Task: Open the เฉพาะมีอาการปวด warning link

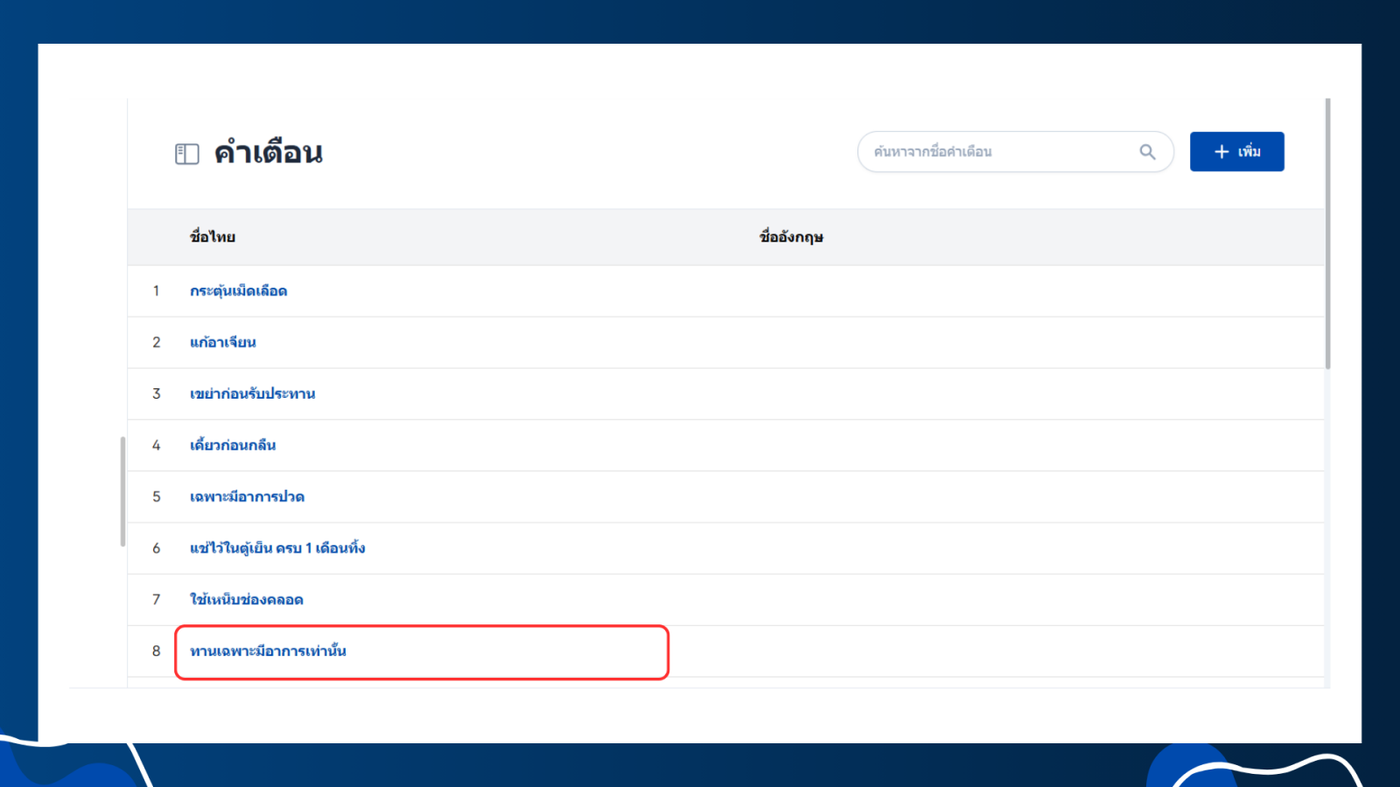Action: (247, 497)
